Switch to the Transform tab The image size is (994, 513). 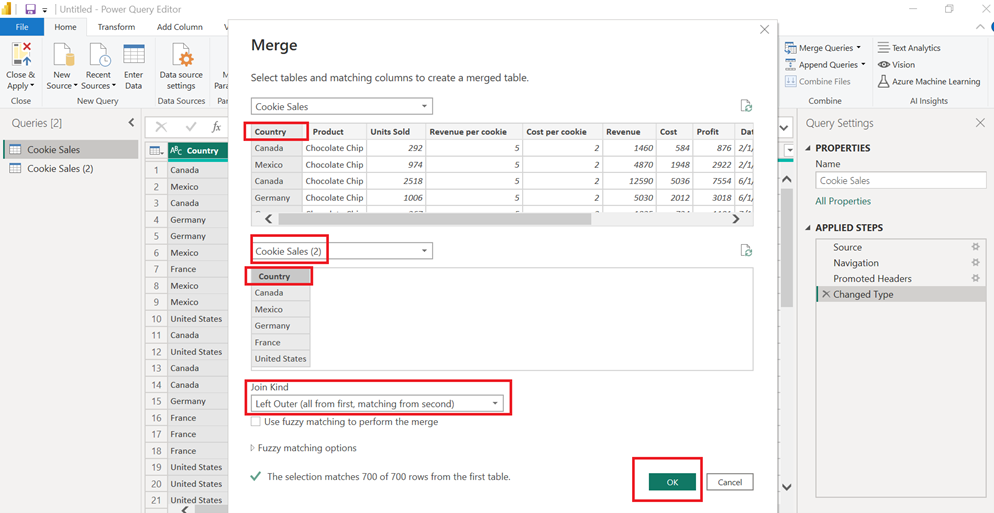[x=116, y=27]
